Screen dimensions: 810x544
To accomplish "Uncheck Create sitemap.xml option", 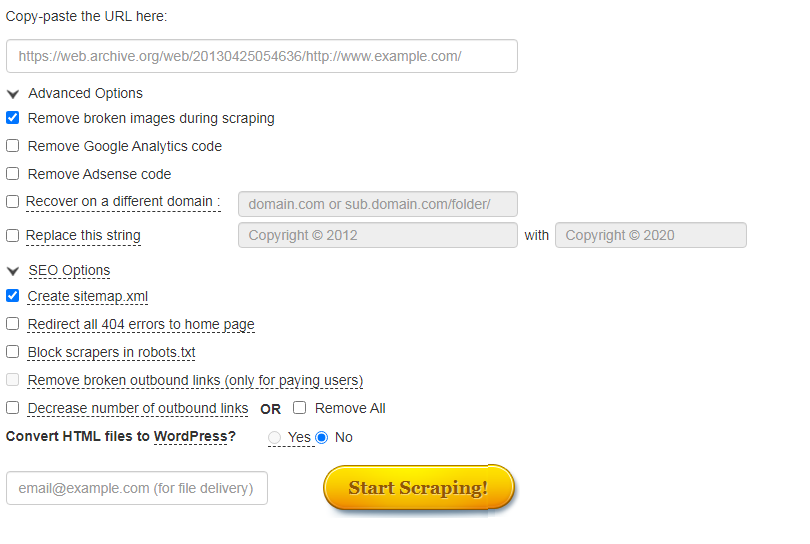I will point(12,296).
